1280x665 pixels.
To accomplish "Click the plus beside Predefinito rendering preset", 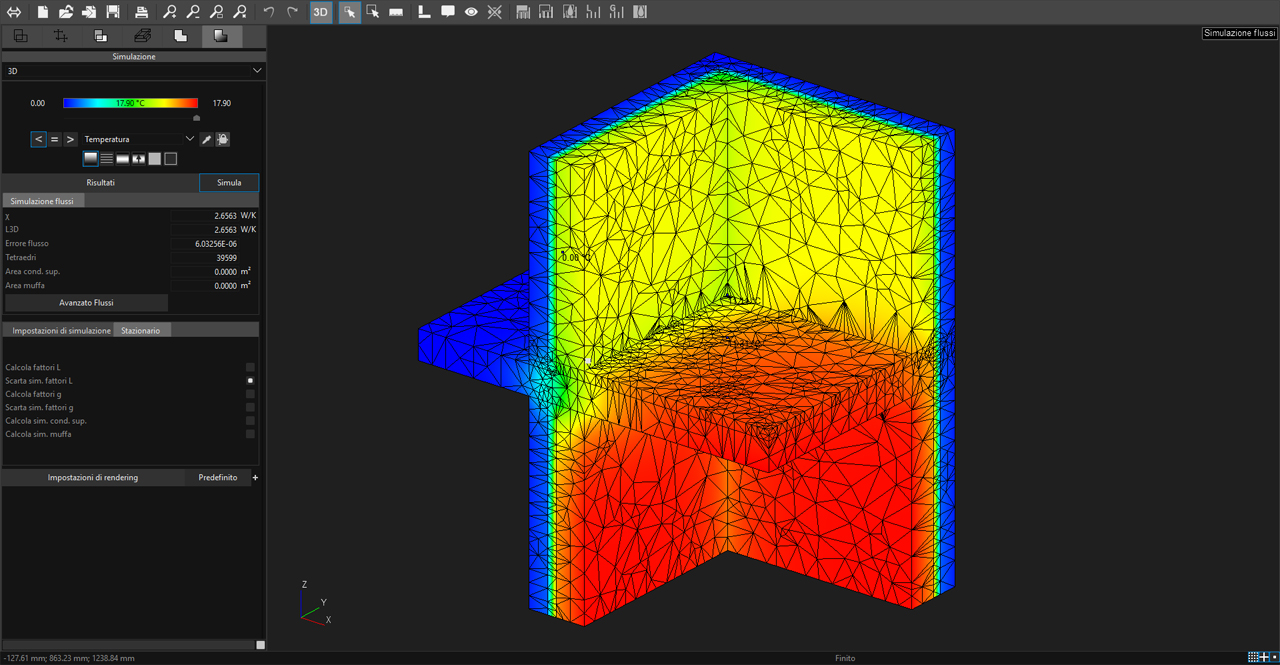I will pos(255,478).
